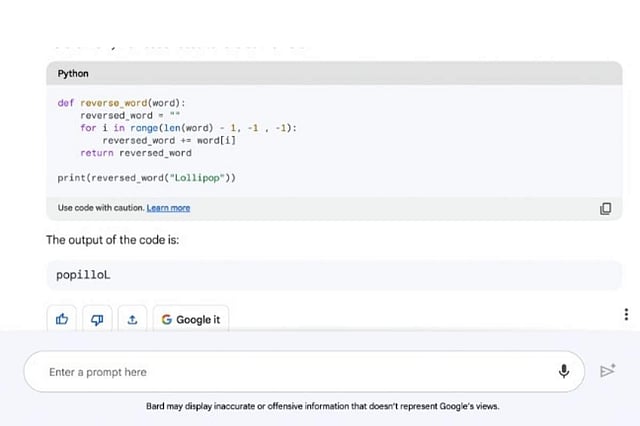Click the popilloL output text
The image size is (640, 426).
coord(83,275)
